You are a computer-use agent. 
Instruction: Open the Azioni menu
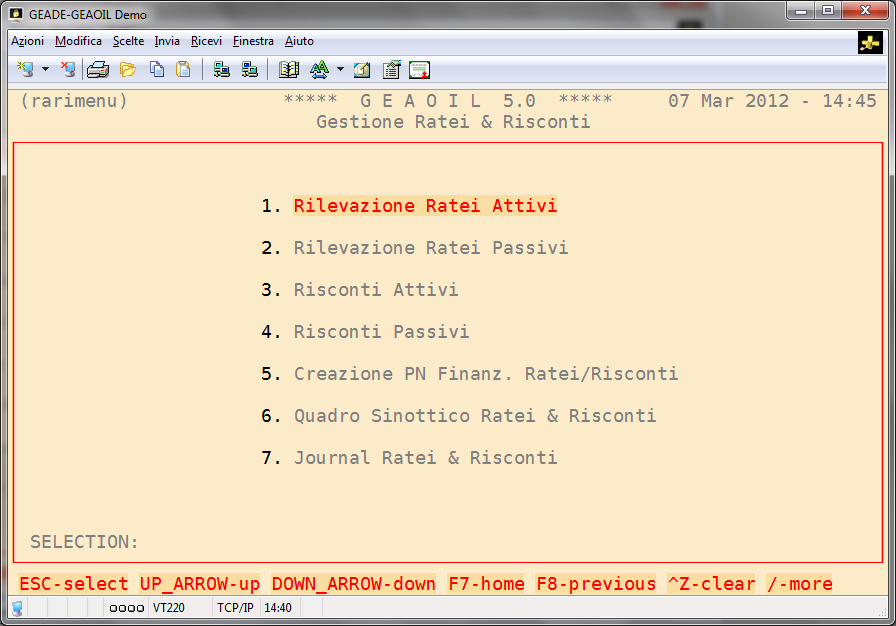pyautogui.click(x=27, y=41)
